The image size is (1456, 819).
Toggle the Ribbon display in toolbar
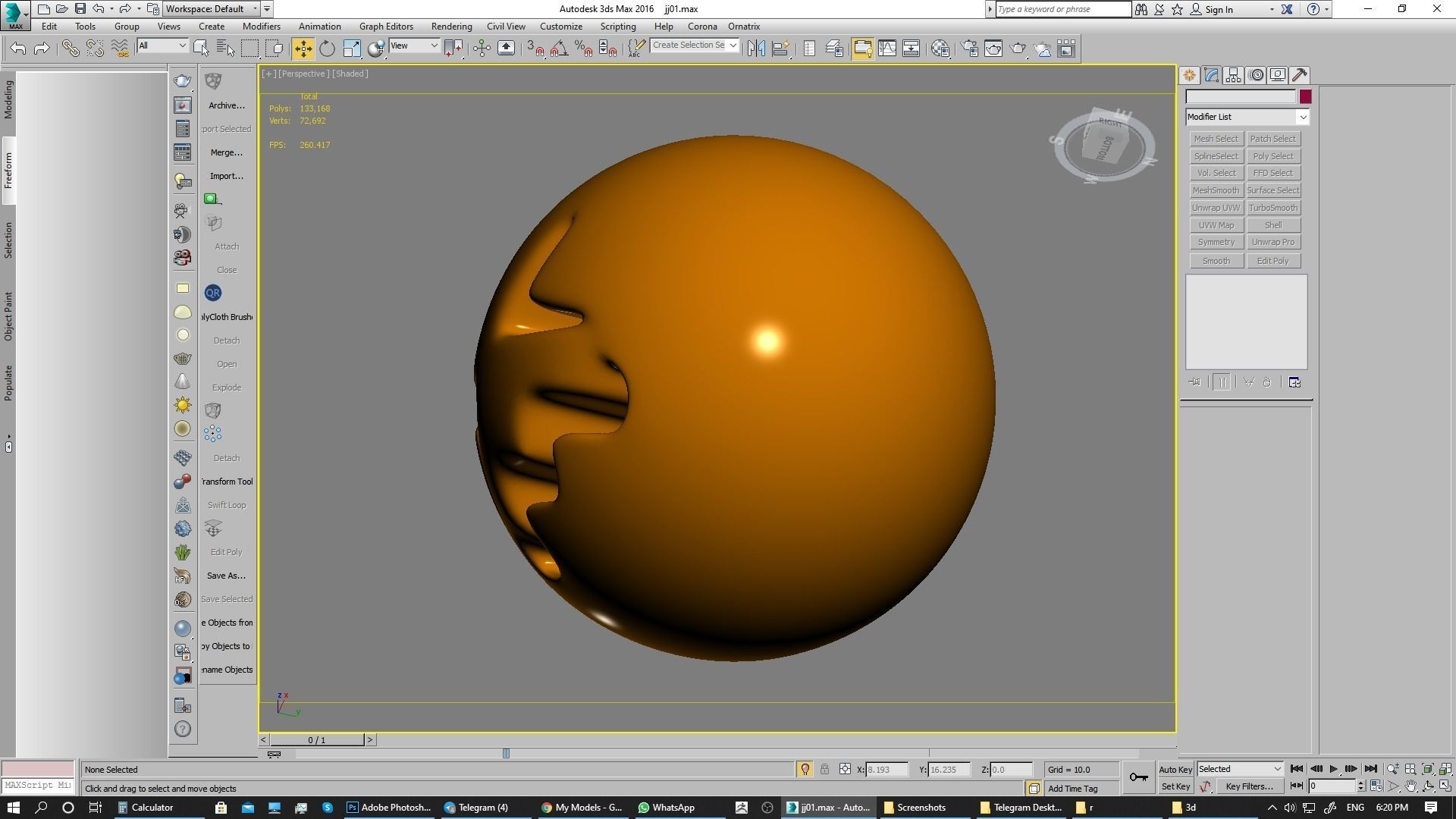862,49
